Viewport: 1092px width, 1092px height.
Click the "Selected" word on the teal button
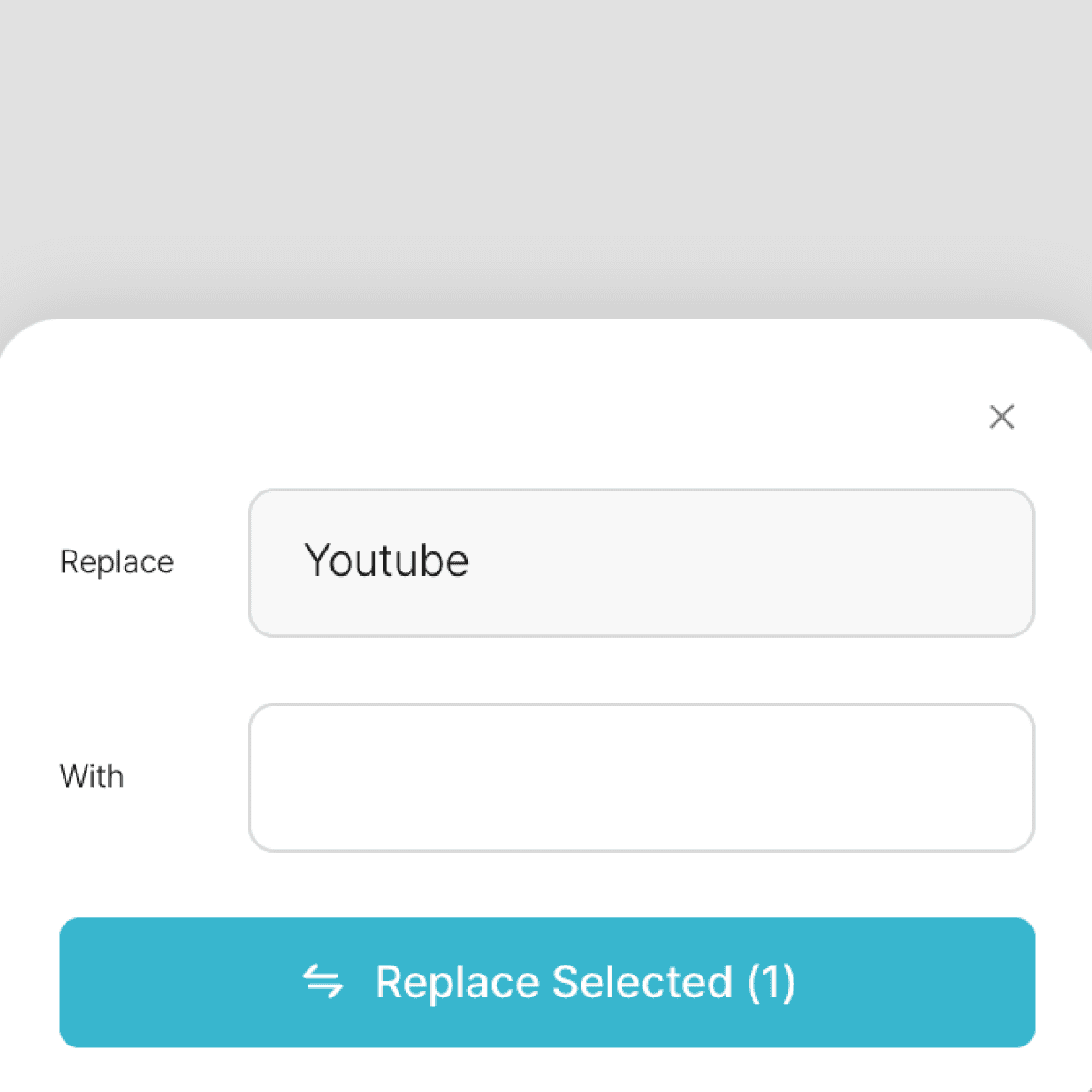click(642, 982)
